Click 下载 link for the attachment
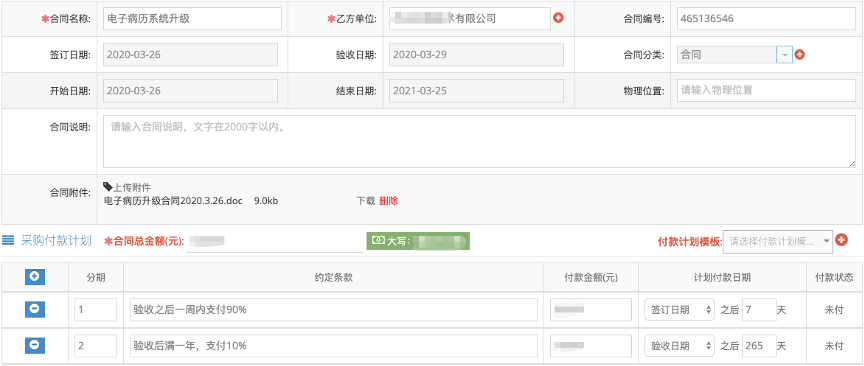This screenshot has width=864, height=366. pyautogui.click(x=366, y=201)
